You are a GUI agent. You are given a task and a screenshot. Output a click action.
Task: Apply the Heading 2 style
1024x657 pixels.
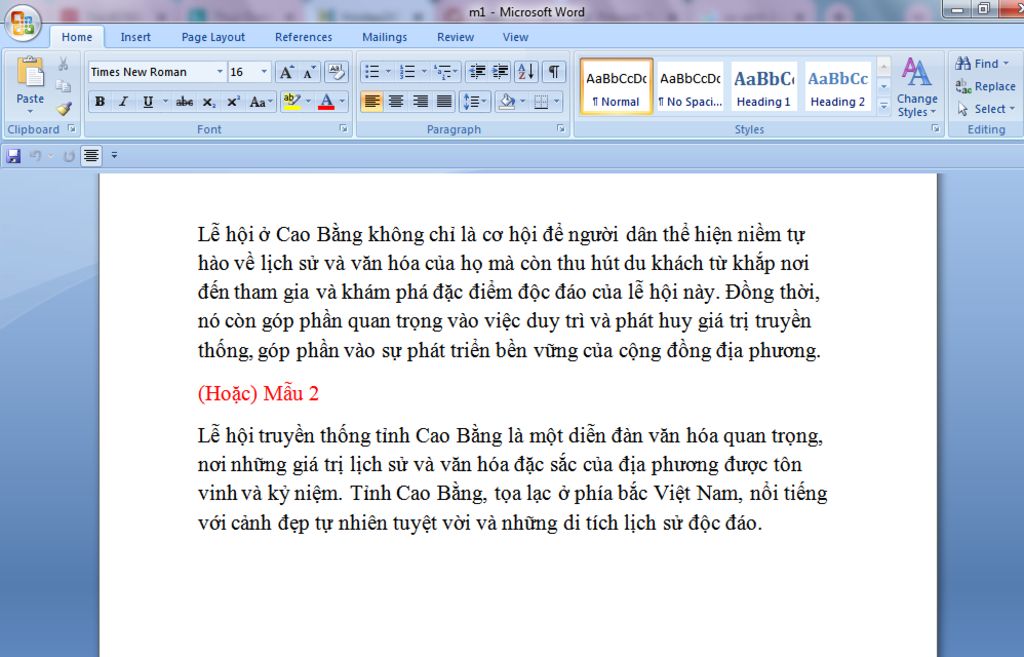(x=837, y=86)
